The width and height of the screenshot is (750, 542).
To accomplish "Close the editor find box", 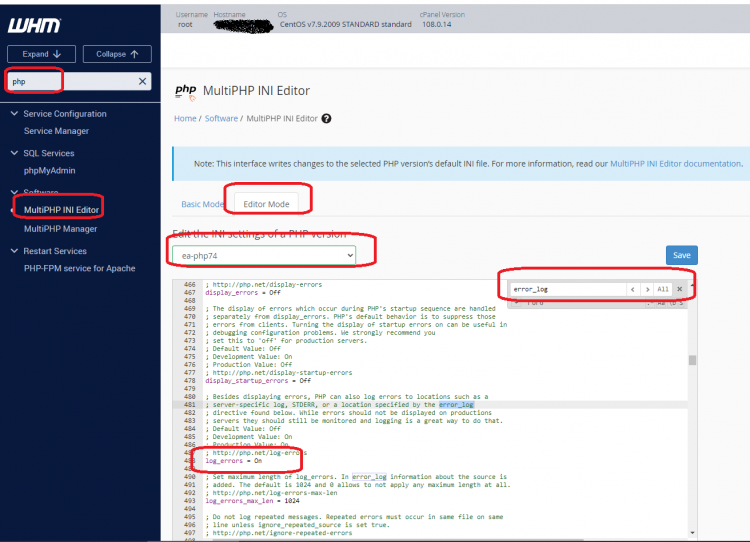I will [x=679, y=289].
